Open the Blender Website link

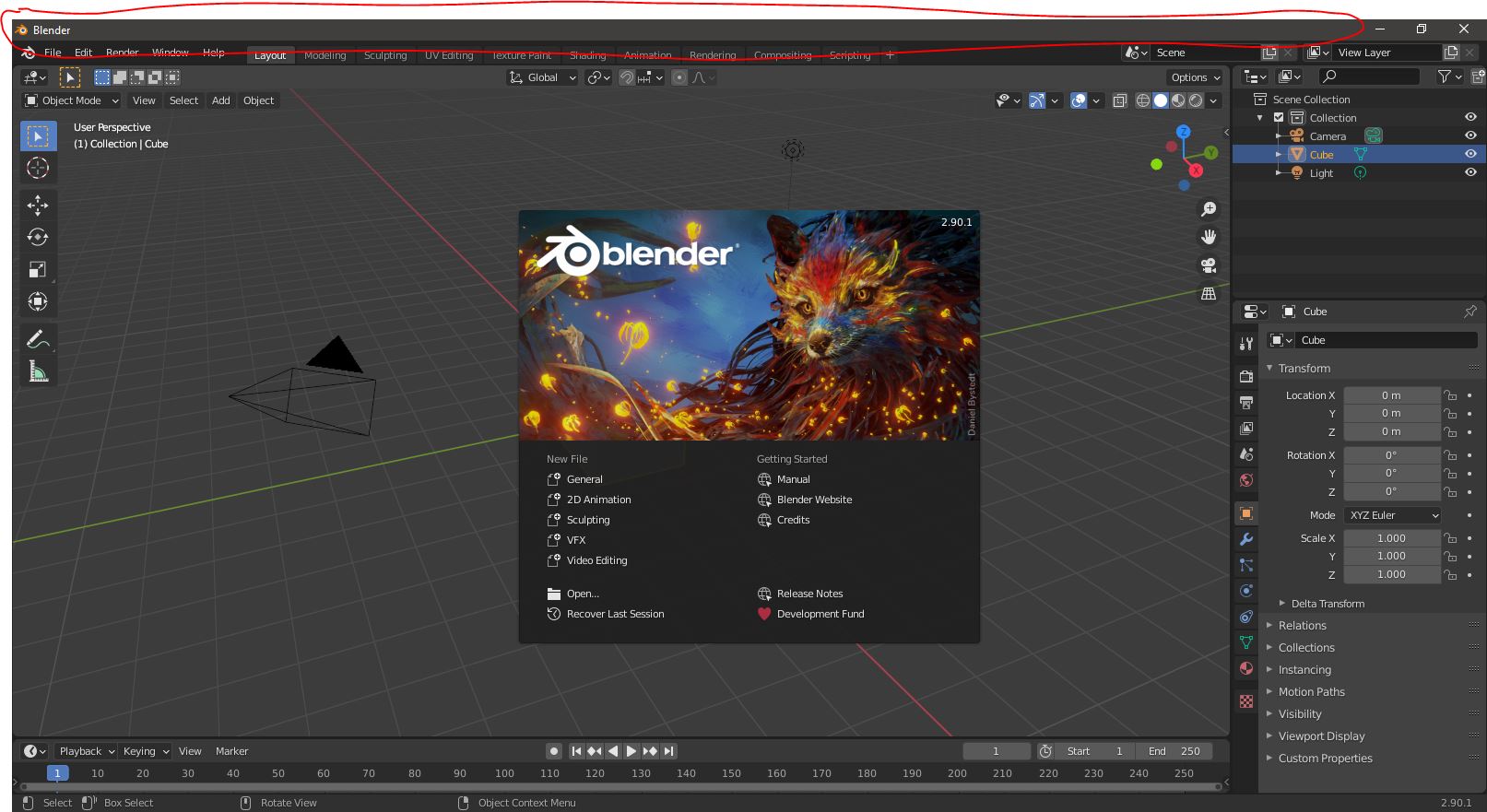[x=805, y=500]
